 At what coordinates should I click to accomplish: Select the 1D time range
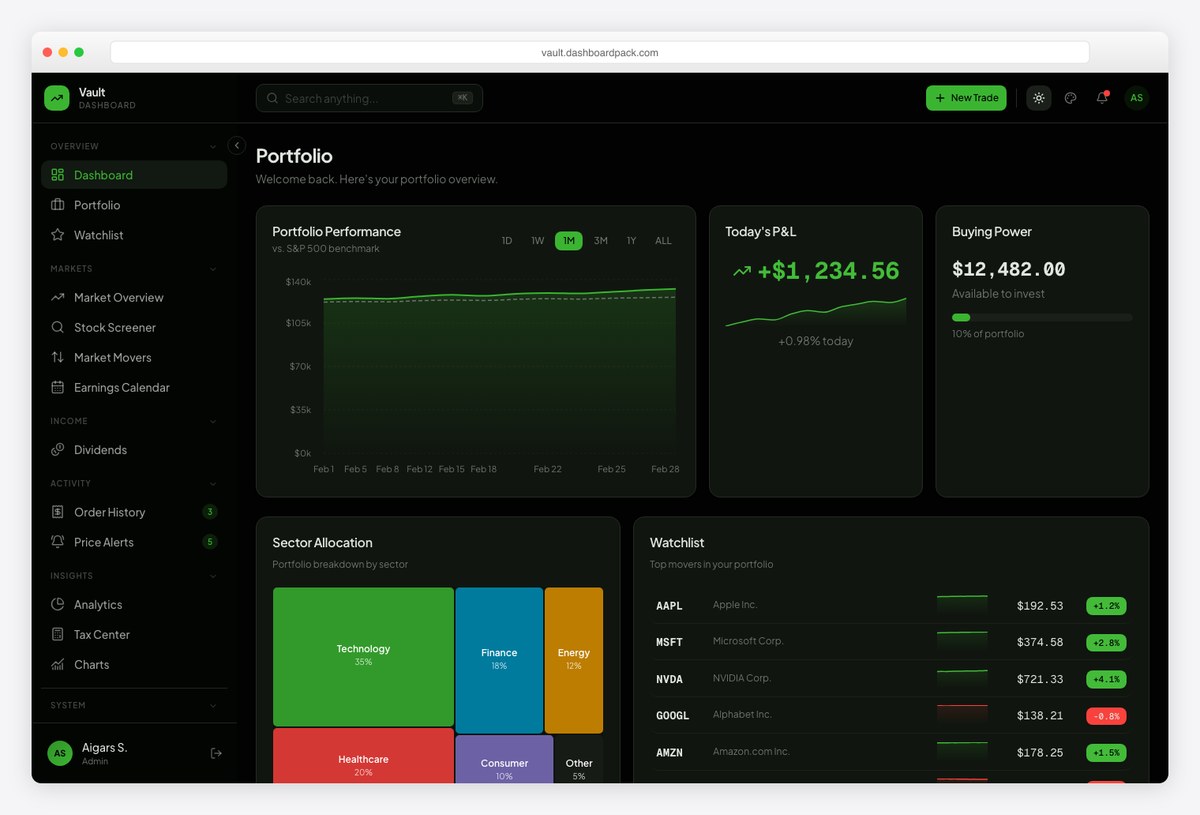click(507, 241)
